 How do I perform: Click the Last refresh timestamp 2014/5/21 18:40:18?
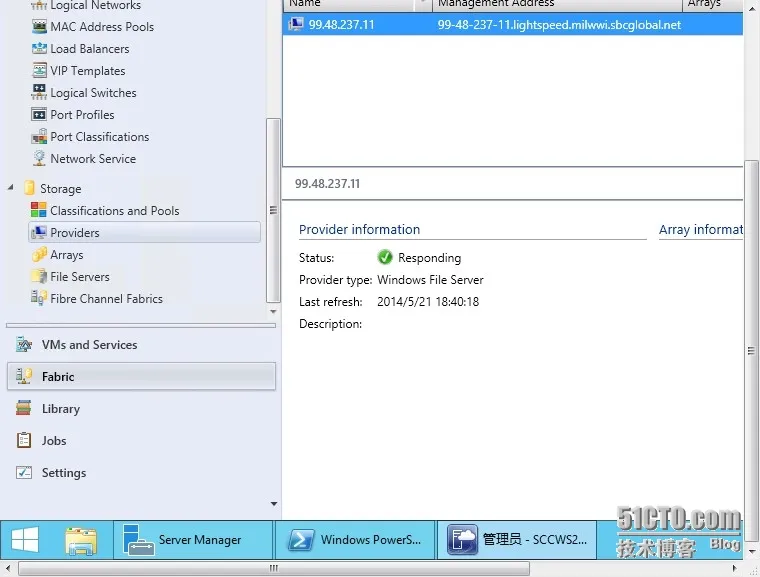(428, 302)
